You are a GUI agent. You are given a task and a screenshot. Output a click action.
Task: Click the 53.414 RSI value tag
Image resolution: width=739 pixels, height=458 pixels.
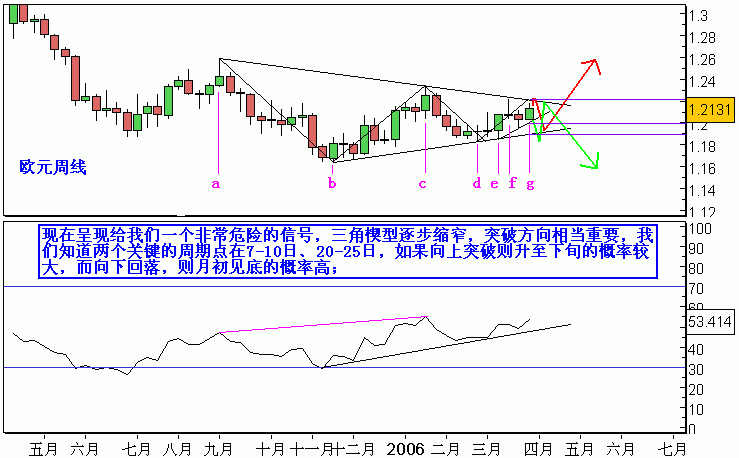click(710, 322)
